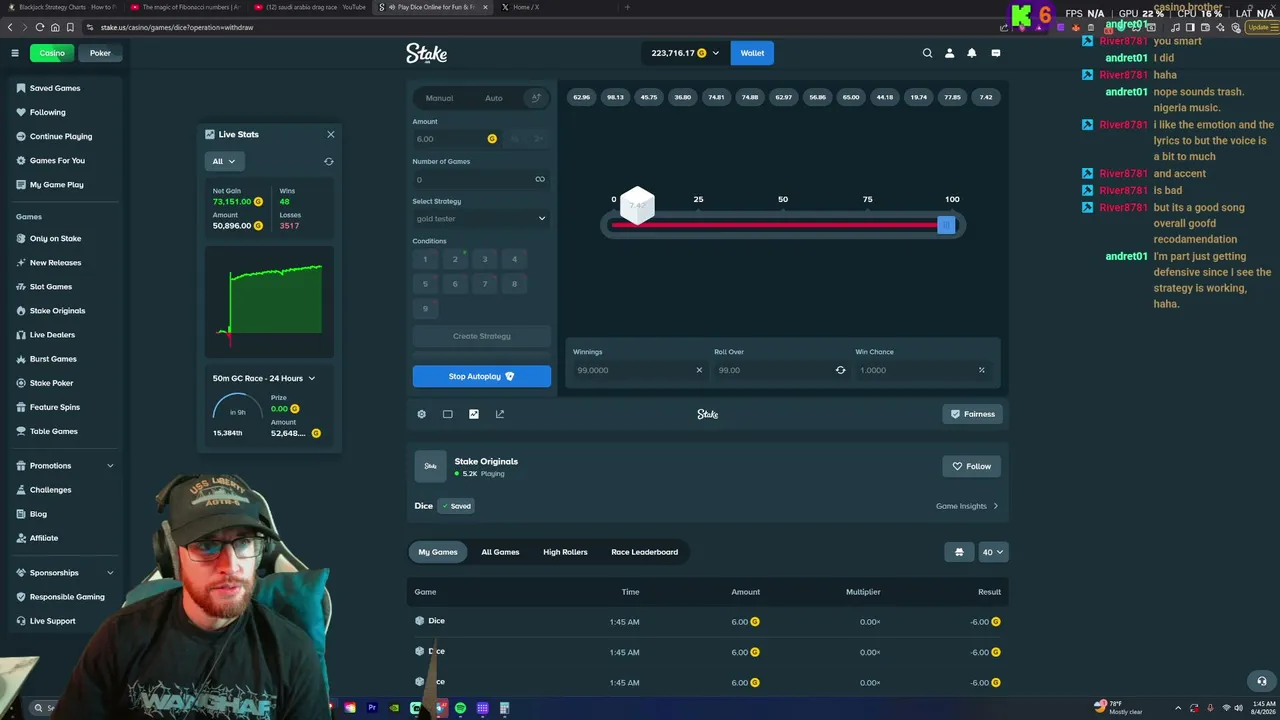Close the Live Stats panel
Screen dimensions: 1280x720
point(331,134)
